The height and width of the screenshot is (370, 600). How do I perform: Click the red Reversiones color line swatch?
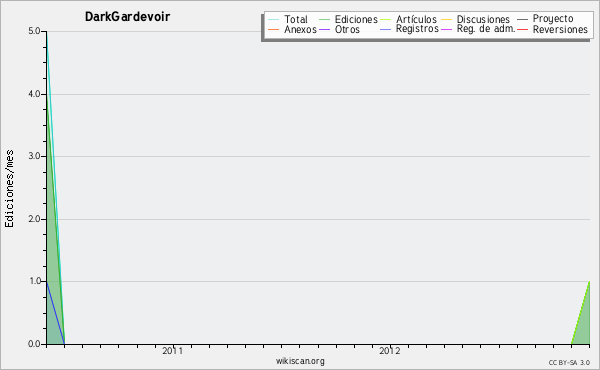coord(522,29)
